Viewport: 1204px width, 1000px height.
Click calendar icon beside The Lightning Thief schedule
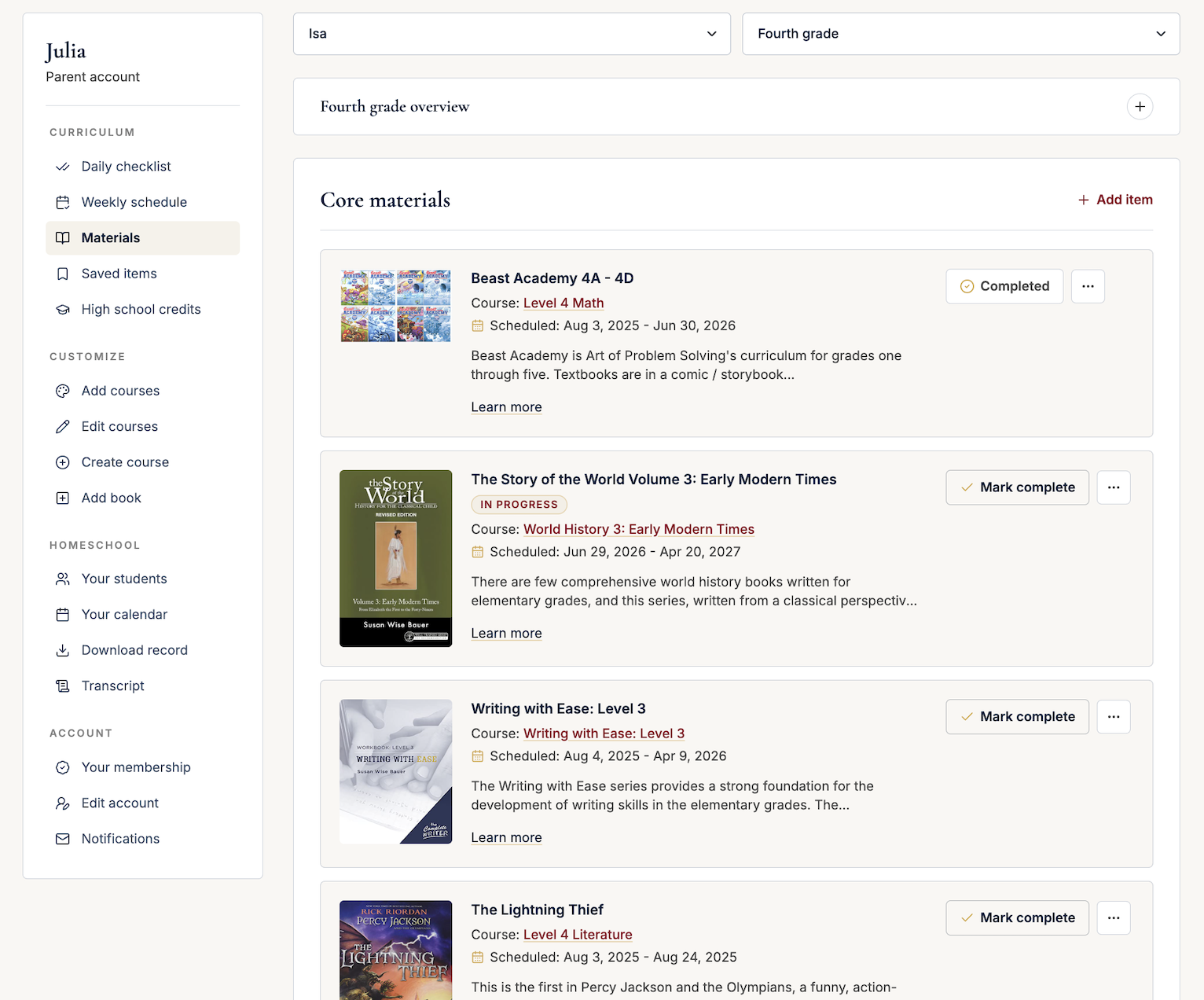pyautogui.click(x=477, y=958)
